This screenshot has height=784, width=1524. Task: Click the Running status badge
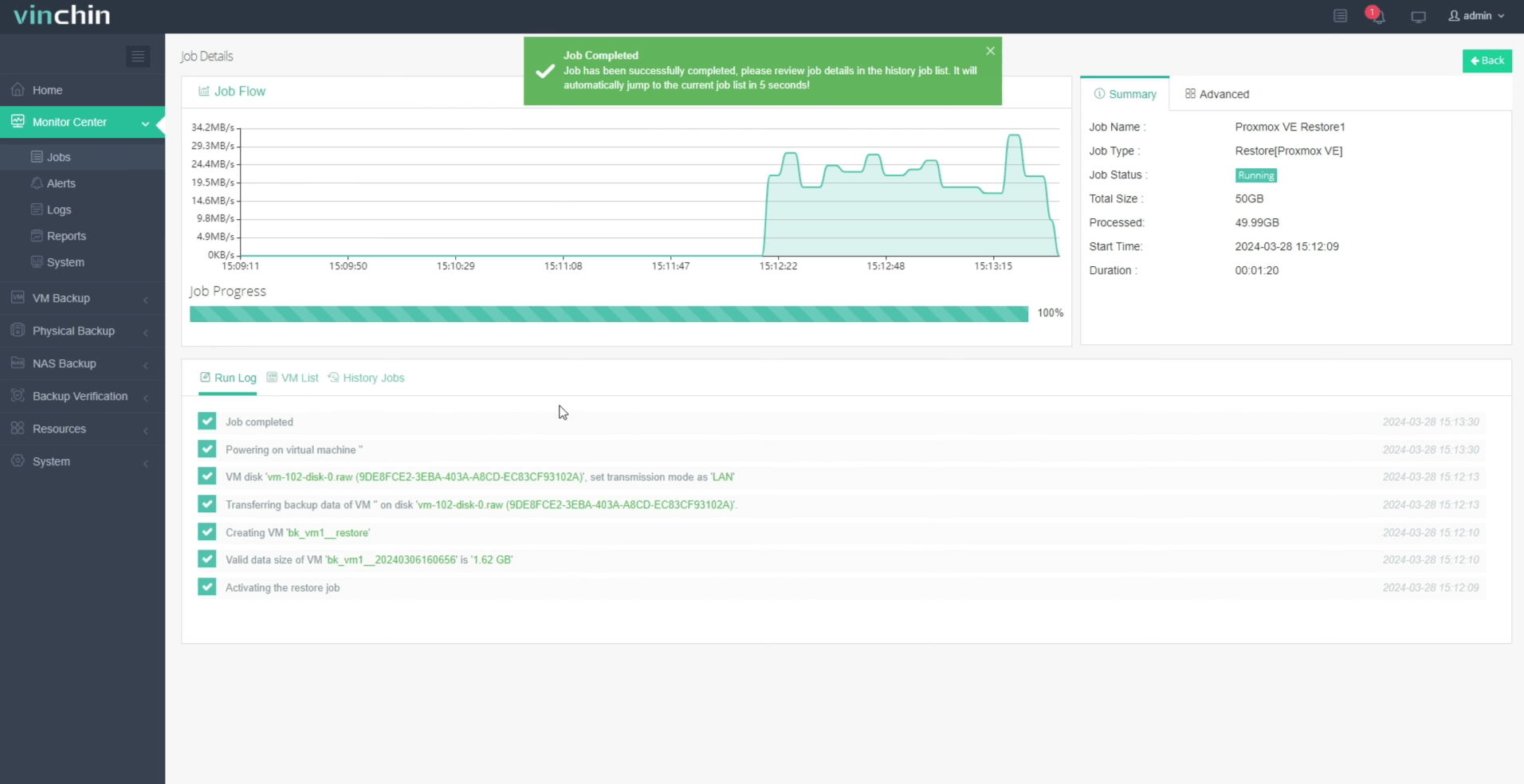pos(1256,175)
